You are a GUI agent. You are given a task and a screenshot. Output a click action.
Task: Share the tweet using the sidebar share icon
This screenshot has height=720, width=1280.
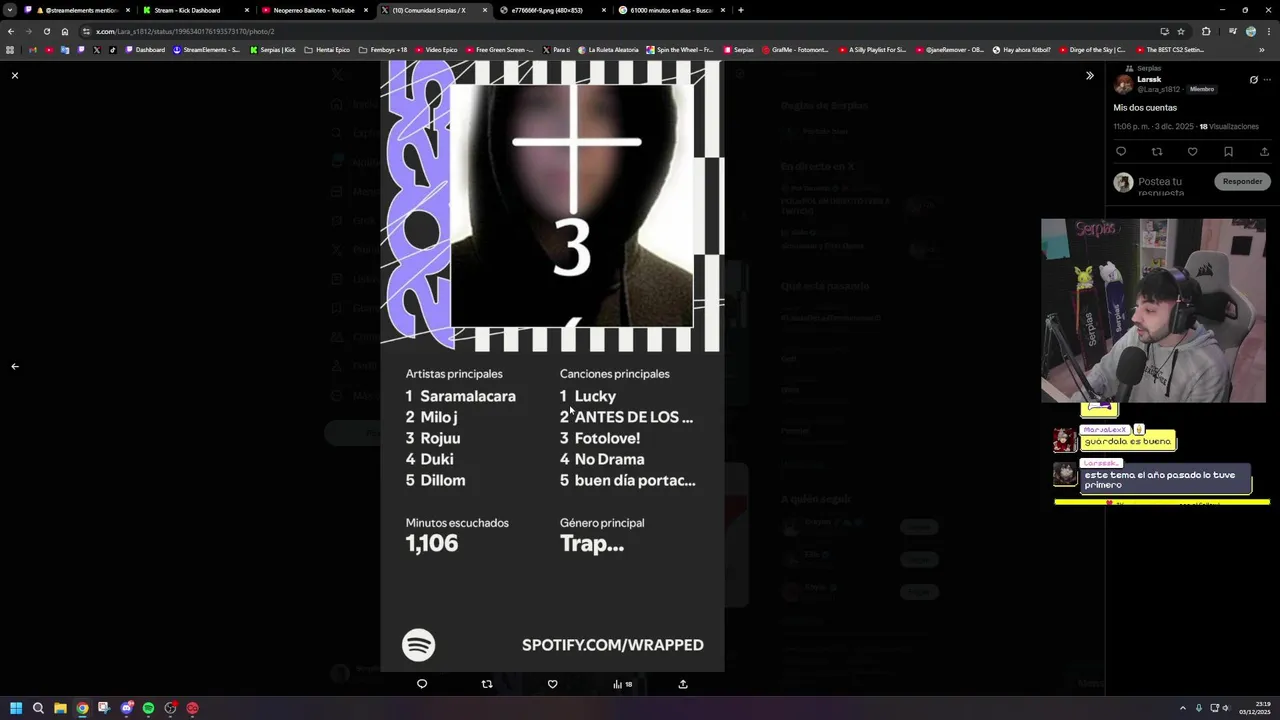tap(1264, 152)
